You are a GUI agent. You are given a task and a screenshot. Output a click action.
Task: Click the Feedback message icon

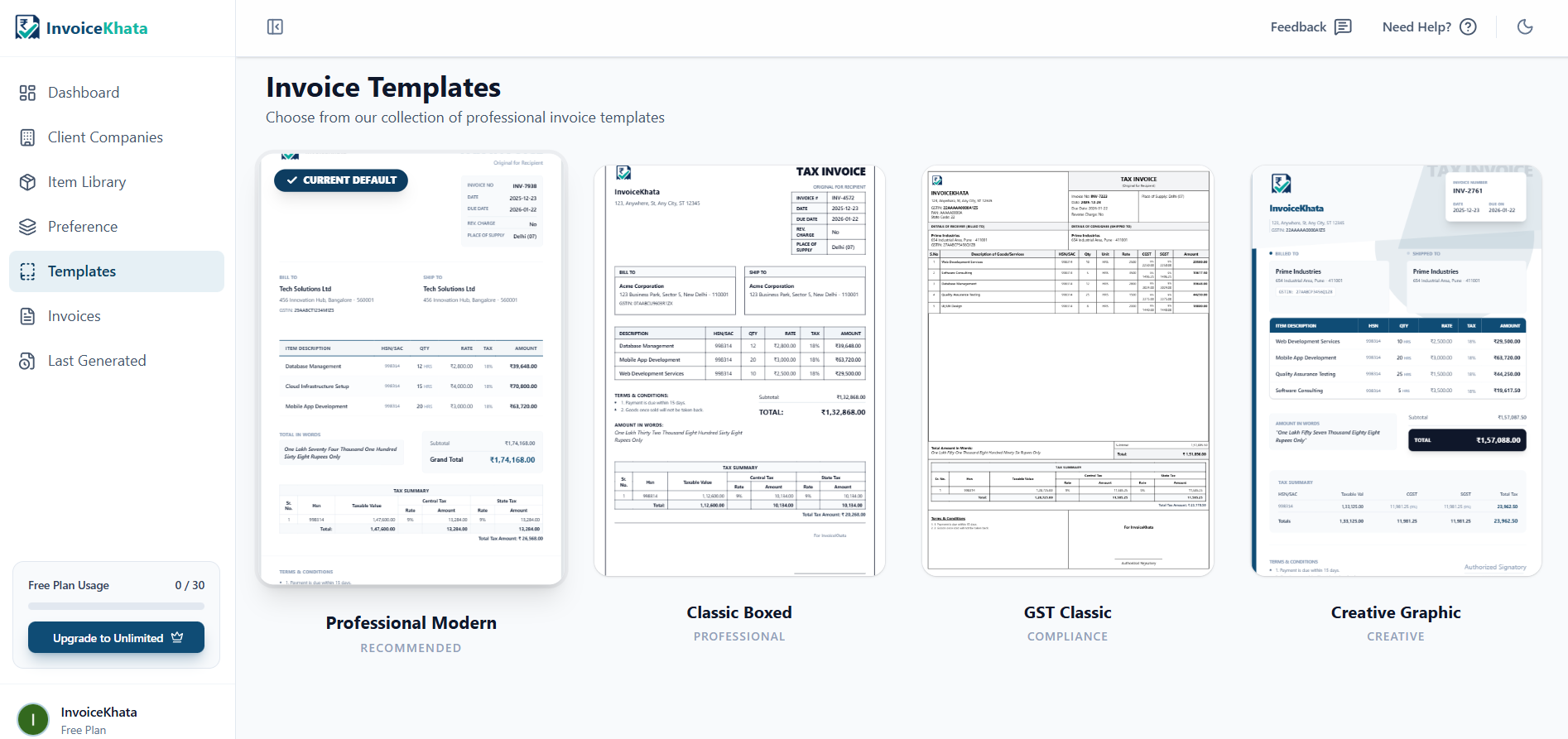(x=1343, y=27)
